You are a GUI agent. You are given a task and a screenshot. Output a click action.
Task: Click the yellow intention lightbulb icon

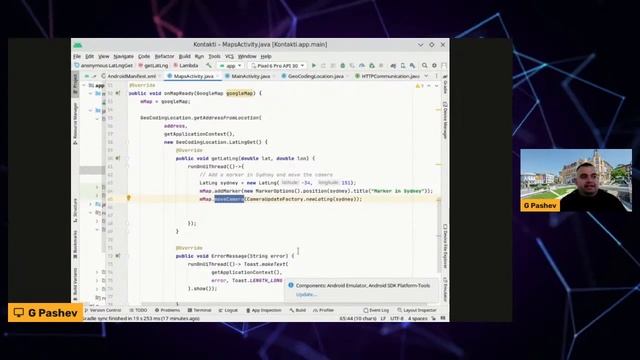[x=129, y=198]
